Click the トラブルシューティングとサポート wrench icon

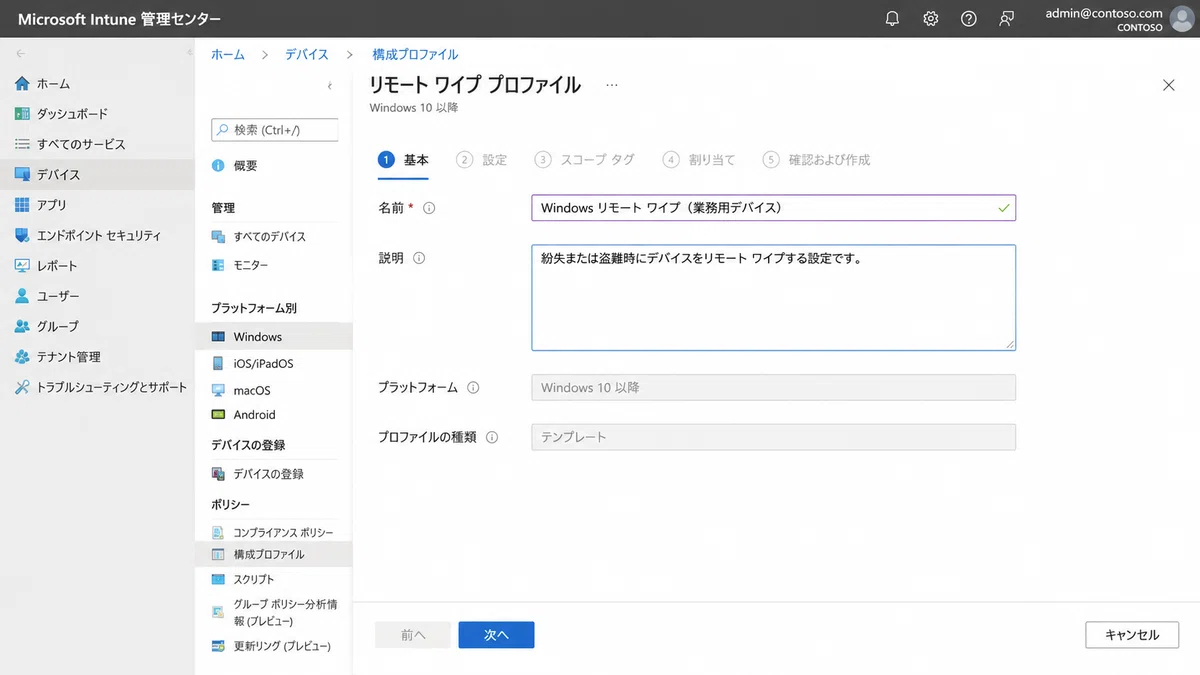[22, 387]
